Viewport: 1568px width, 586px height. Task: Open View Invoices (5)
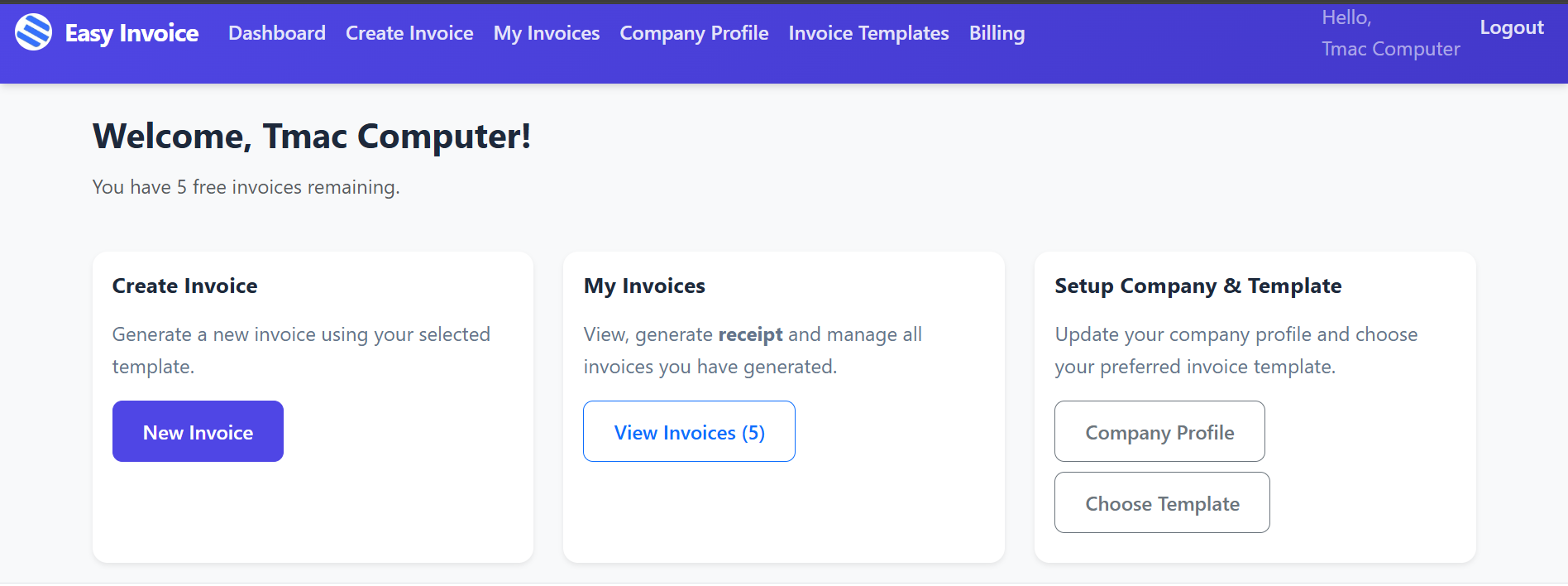click(689, 431)
